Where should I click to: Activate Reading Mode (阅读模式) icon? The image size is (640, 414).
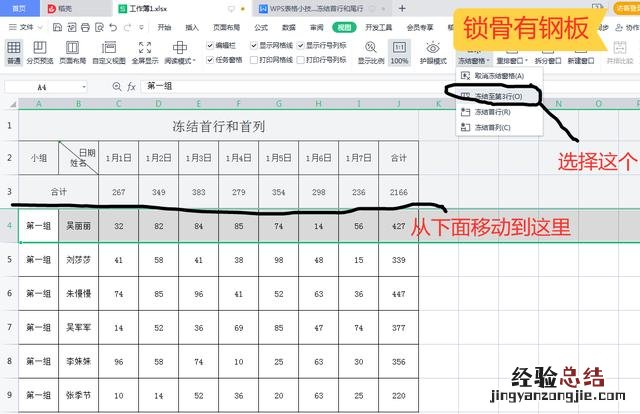(x=180, y=48)
